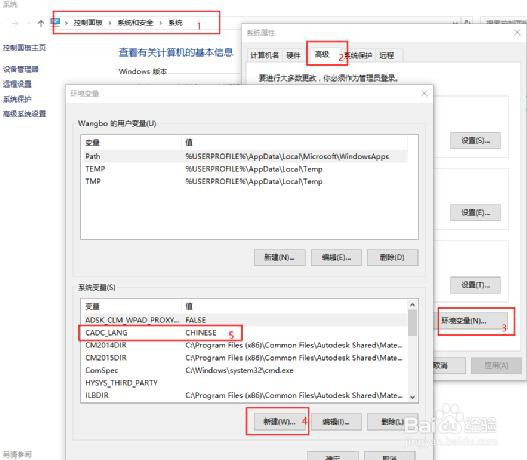527x460 pixels.
Task: Open 系统和安全 breadcrumb segment
Action: click(x=135, y=23)
